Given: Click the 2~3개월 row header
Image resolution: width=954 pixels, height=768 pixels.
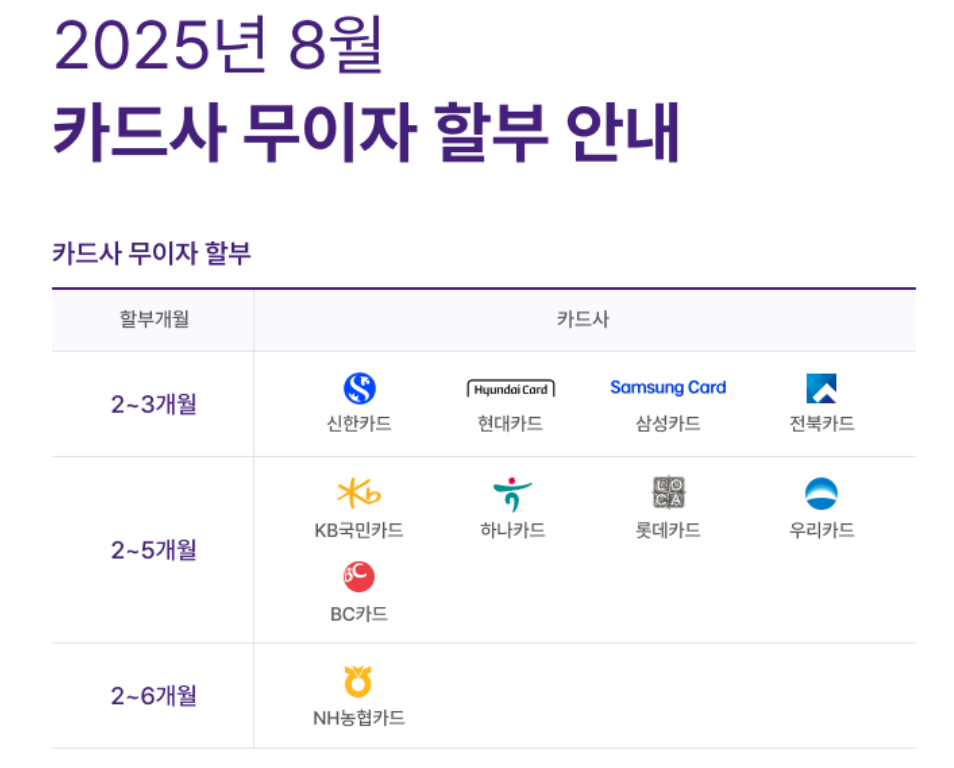Looking at the screenshot, I should [153, 404].
